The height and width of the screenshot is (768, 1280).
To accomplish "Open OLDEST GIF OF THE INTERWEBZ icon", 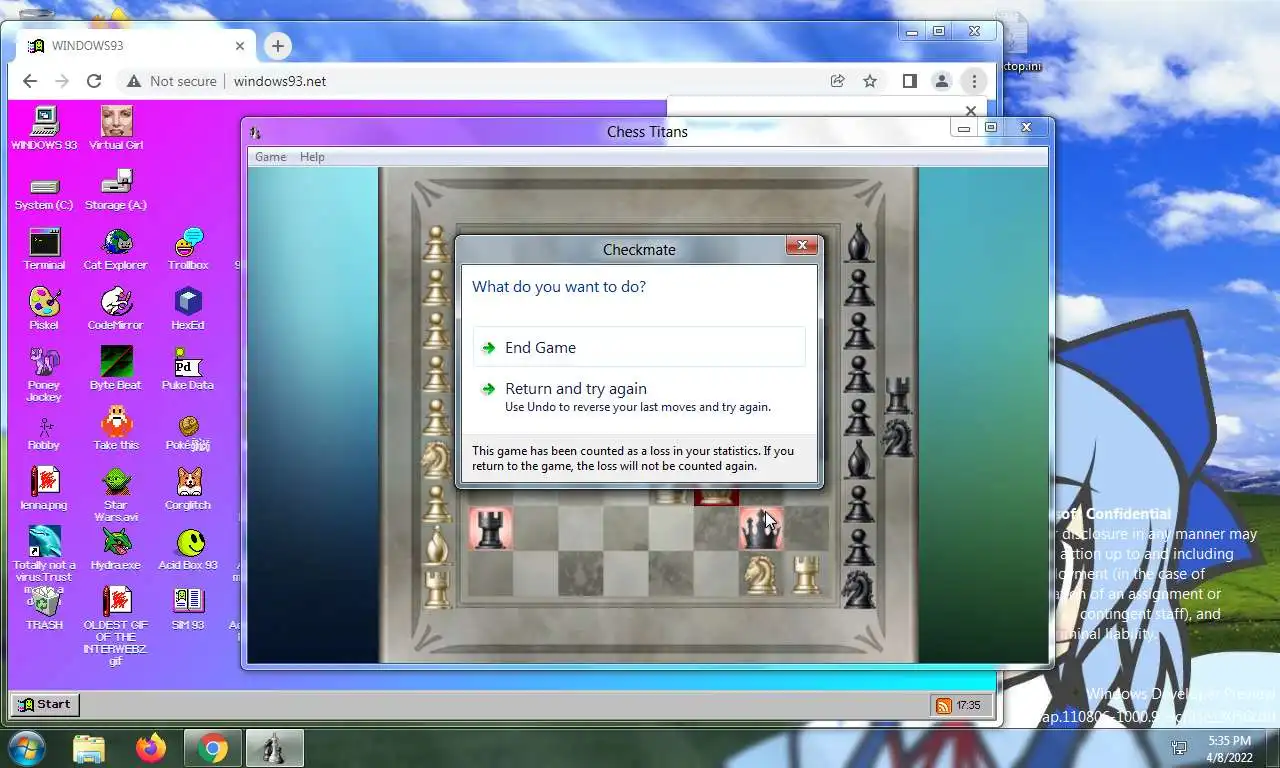I will click(x=116, y=627).
